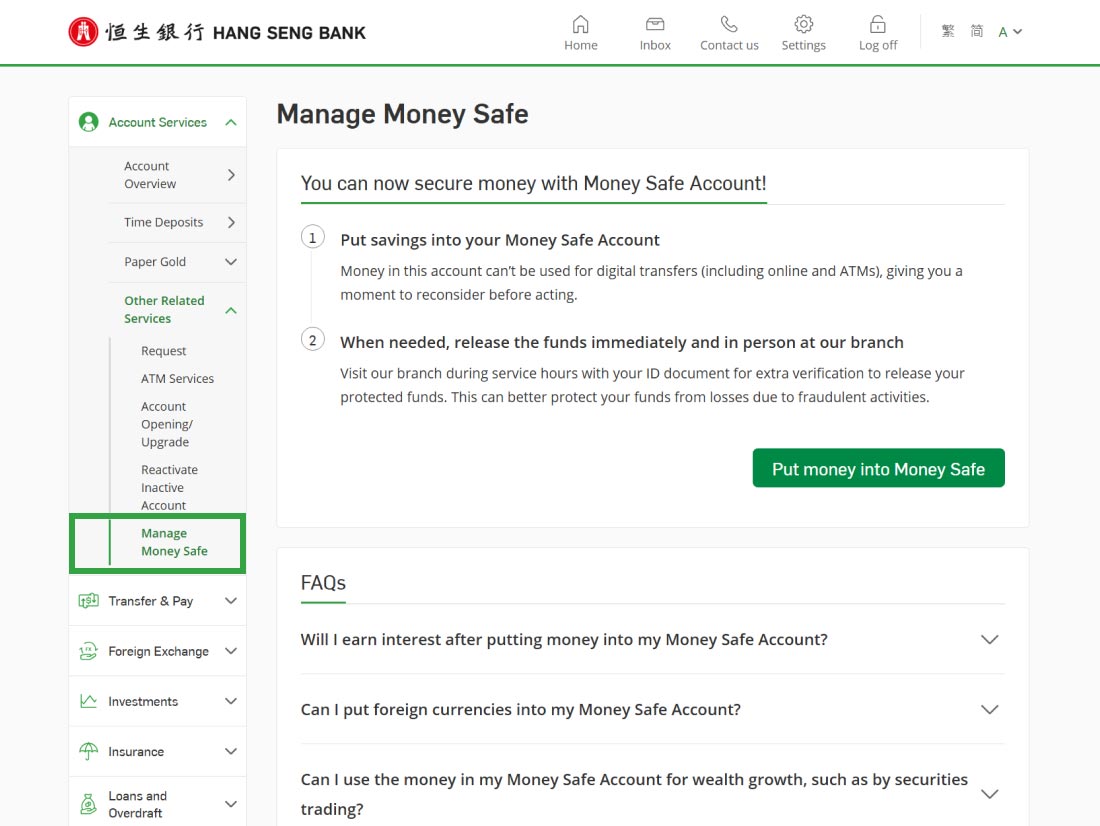The height and width of the screenshot is (826, 1100).
Task: Click the Investments chart icon
Action: 89,701
